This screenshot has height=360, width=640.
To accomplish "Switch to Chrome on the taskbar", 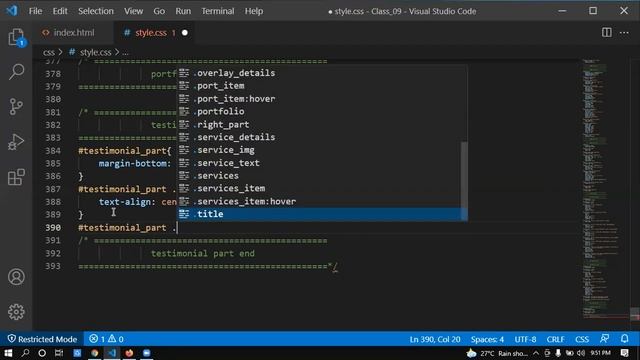I will tap(95, 353).
